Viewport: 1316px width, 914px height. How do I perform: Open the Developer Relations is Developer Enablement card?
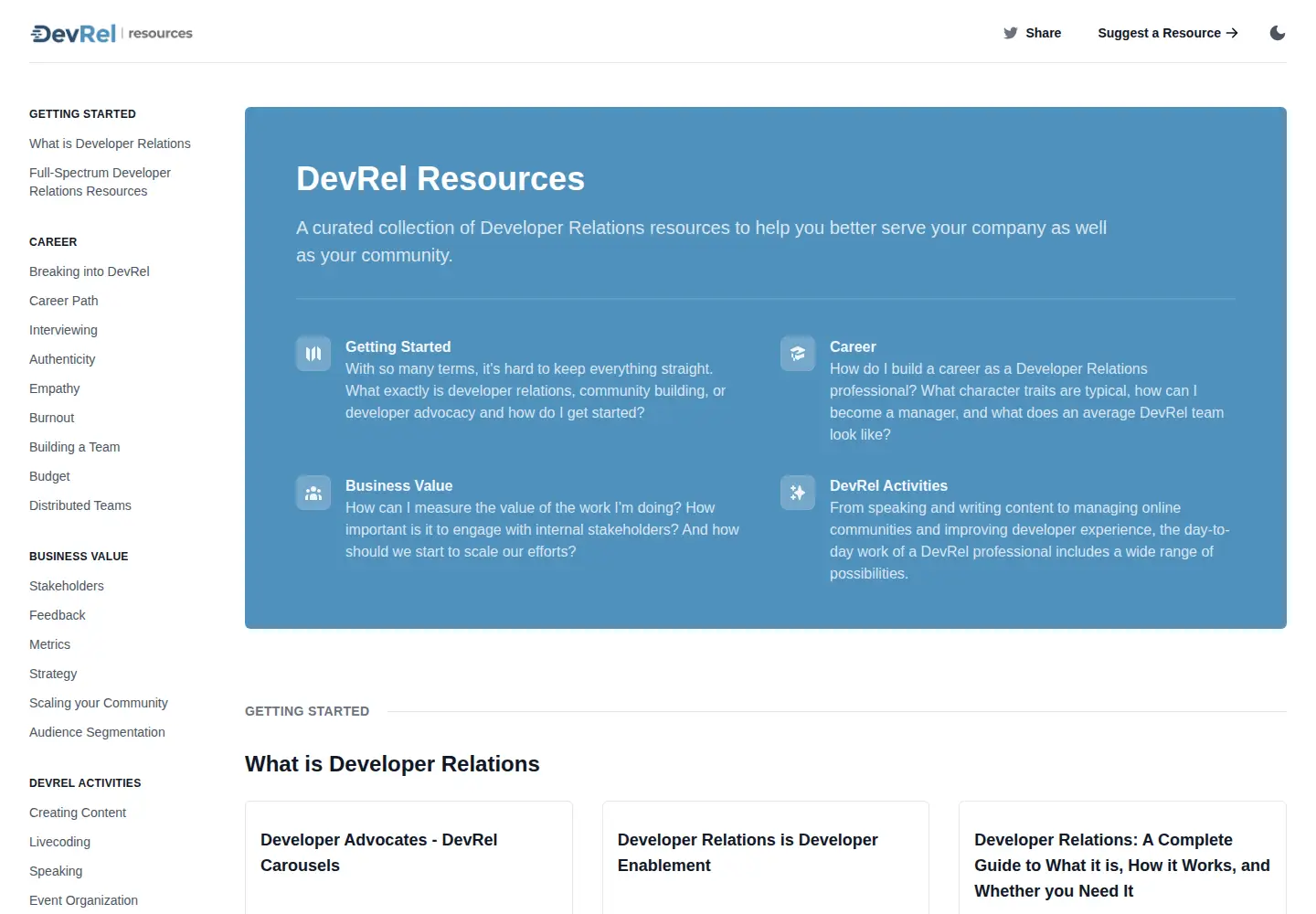(766, 857)
